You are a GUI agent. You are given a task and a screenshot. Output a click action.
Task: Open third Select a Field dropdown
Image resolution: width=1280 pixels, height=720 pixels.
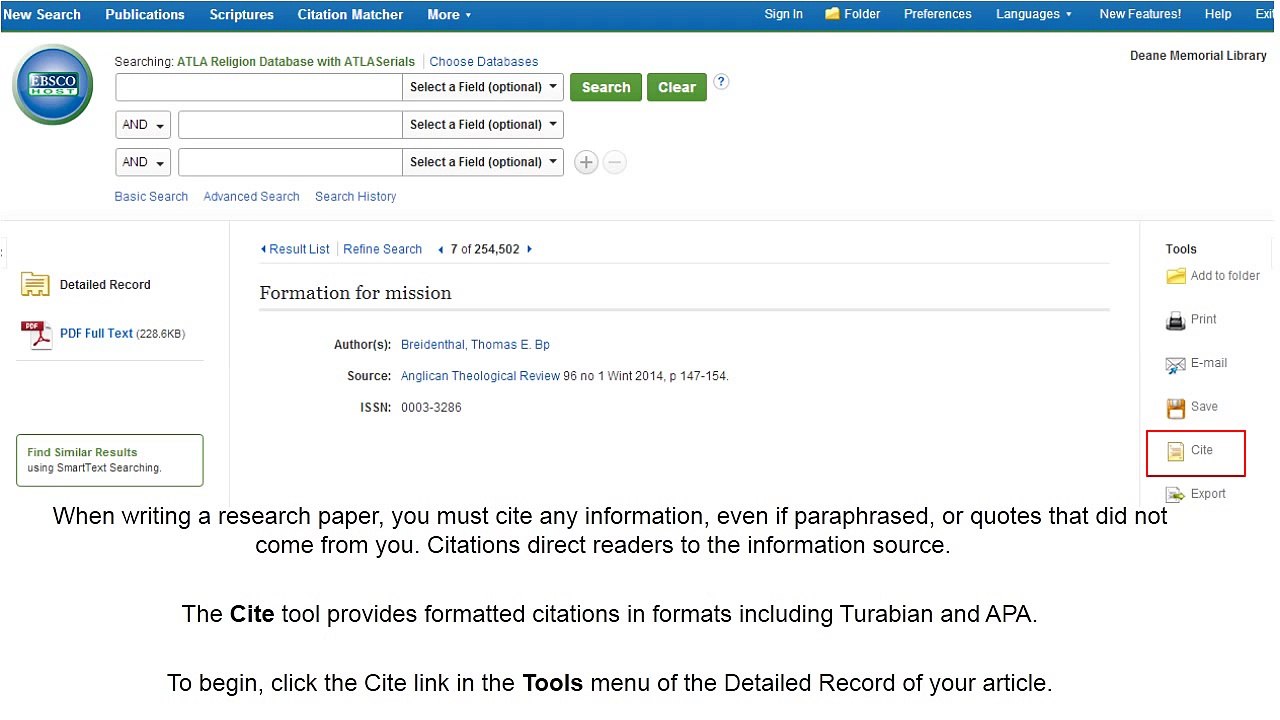[483, 162]
